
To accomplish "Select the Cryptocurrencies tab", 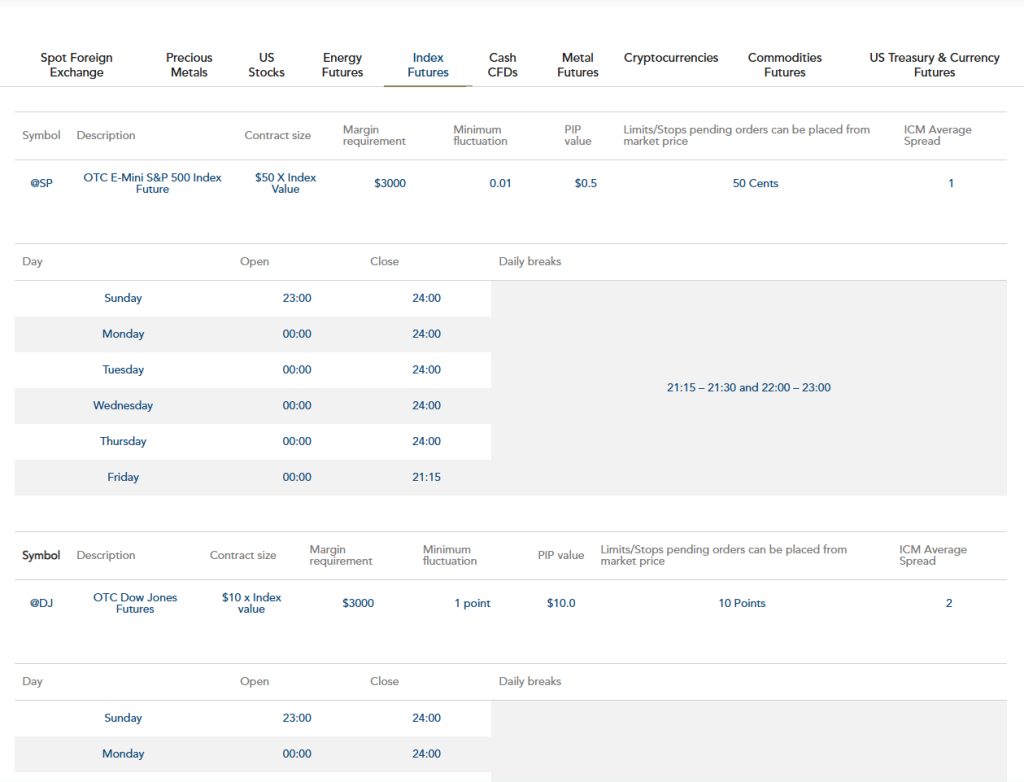I will [x=671, y=58].
